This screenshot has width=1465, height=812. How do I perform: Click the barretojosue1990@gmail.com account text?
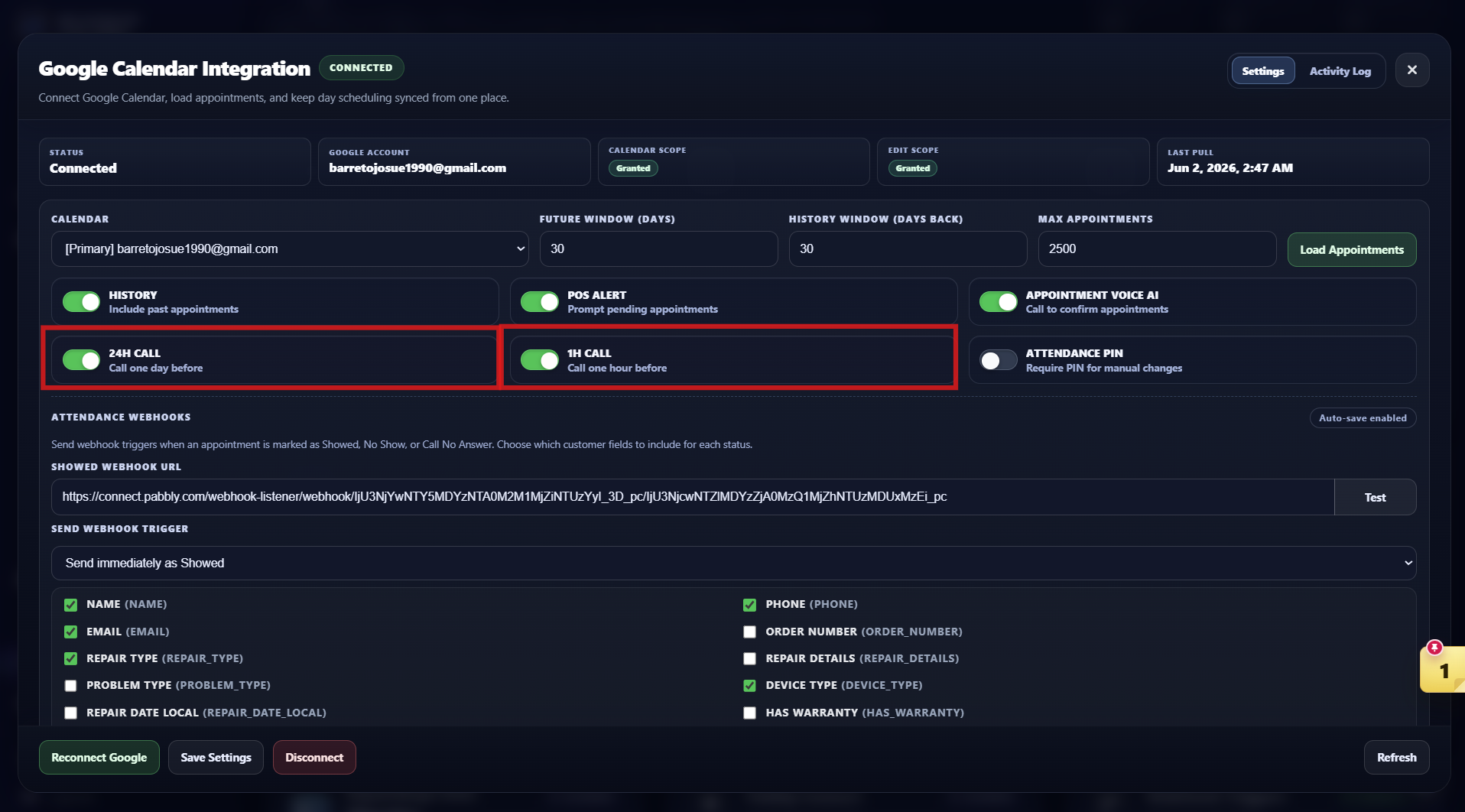417,168
